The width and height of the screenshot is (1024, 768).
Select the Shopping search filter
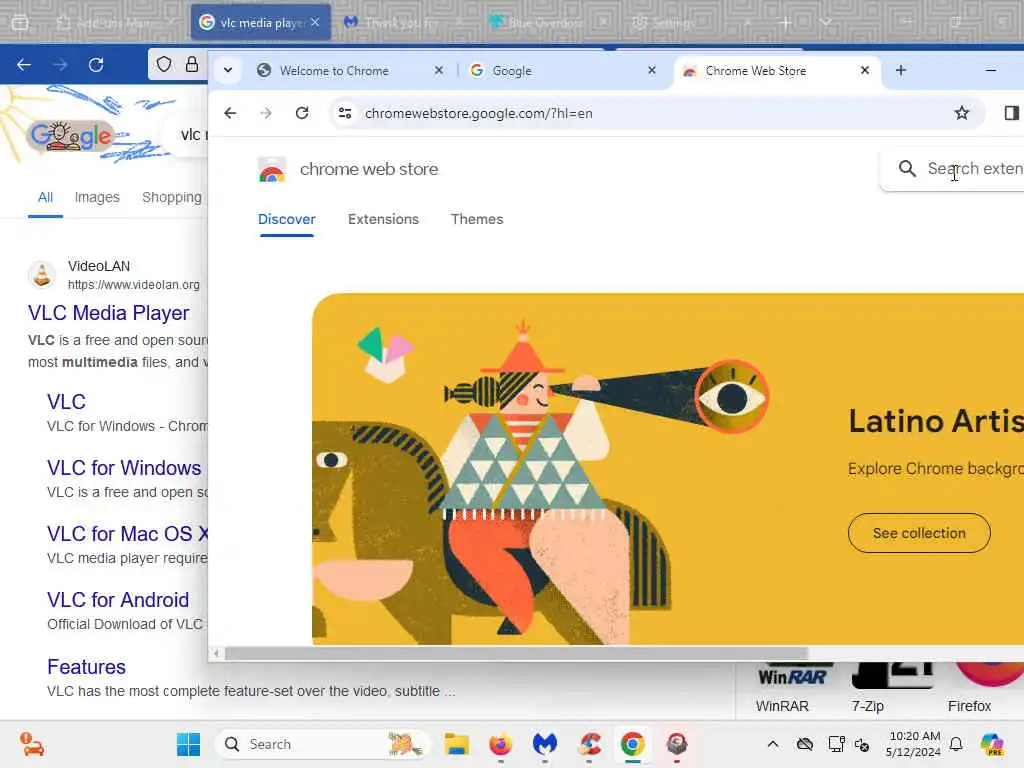[x=172, y=197]
